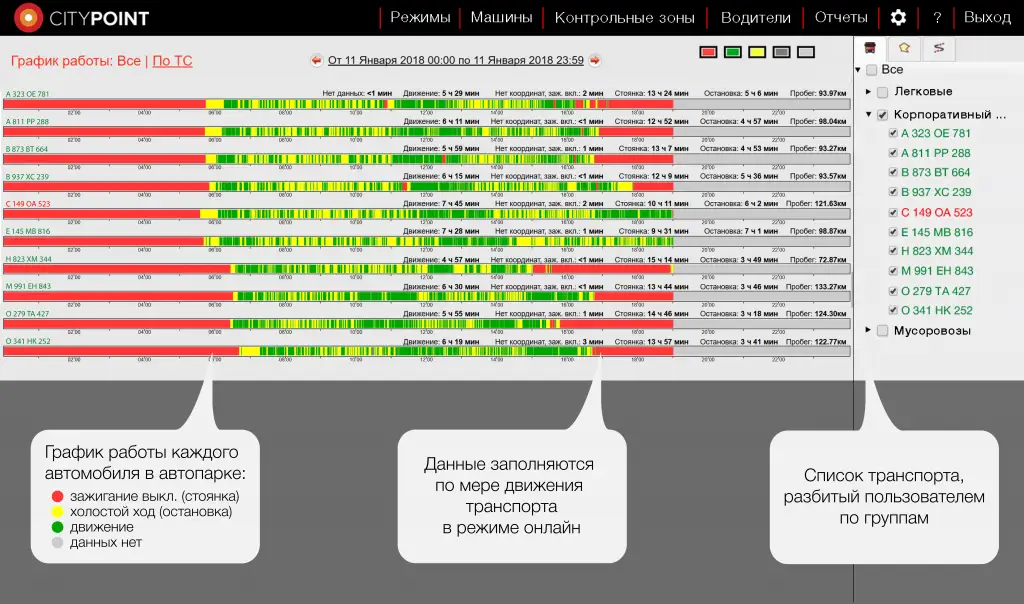Open the routes tab with S-curve icon
Image resolution: width=1024 pixels, height=604 pixels.
click(x=937, y=47)
